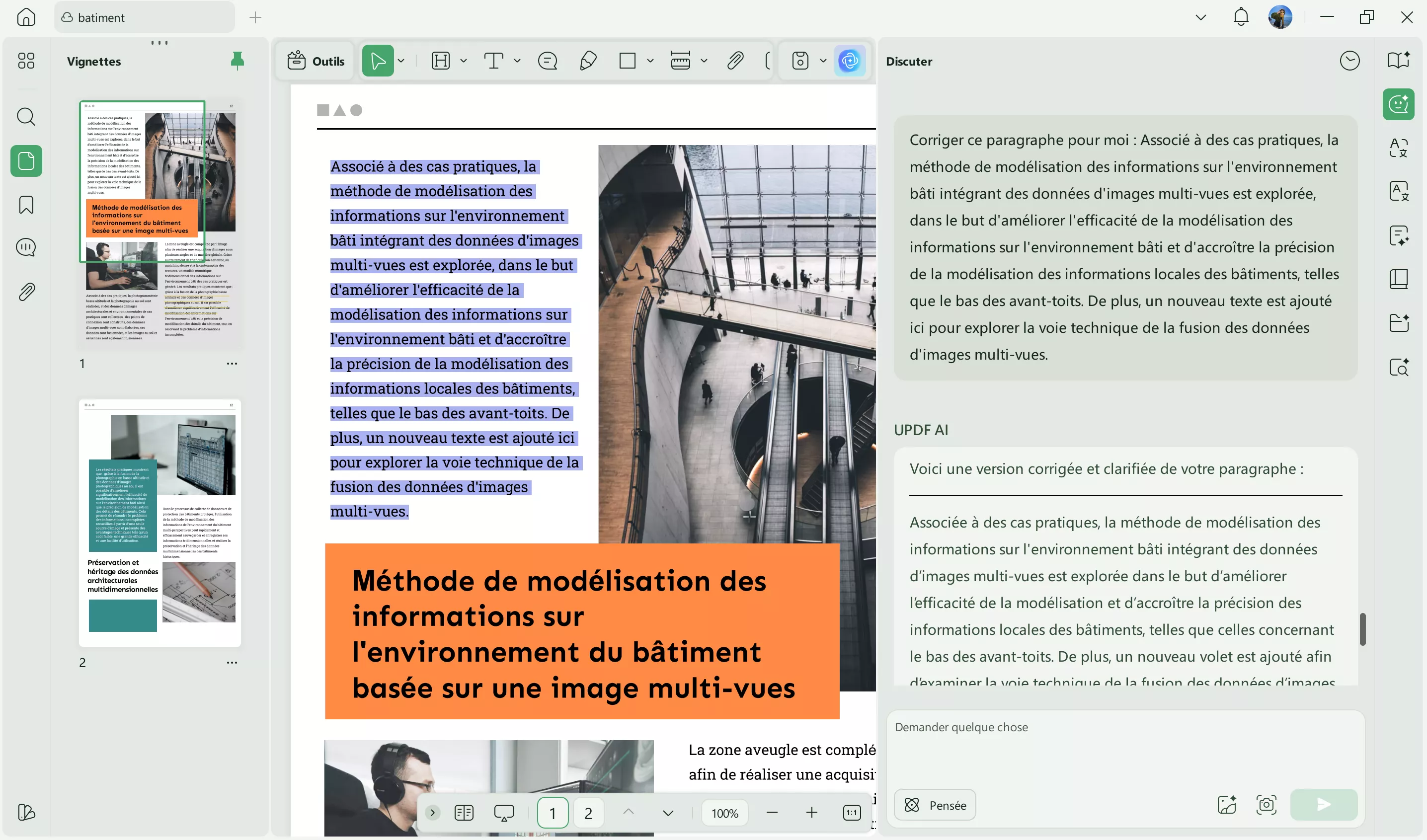Image resolution: width=1427 pixels, height=840 pixels.
Task: Open the bookmarks panel
Action: click(x=26, y=204)
